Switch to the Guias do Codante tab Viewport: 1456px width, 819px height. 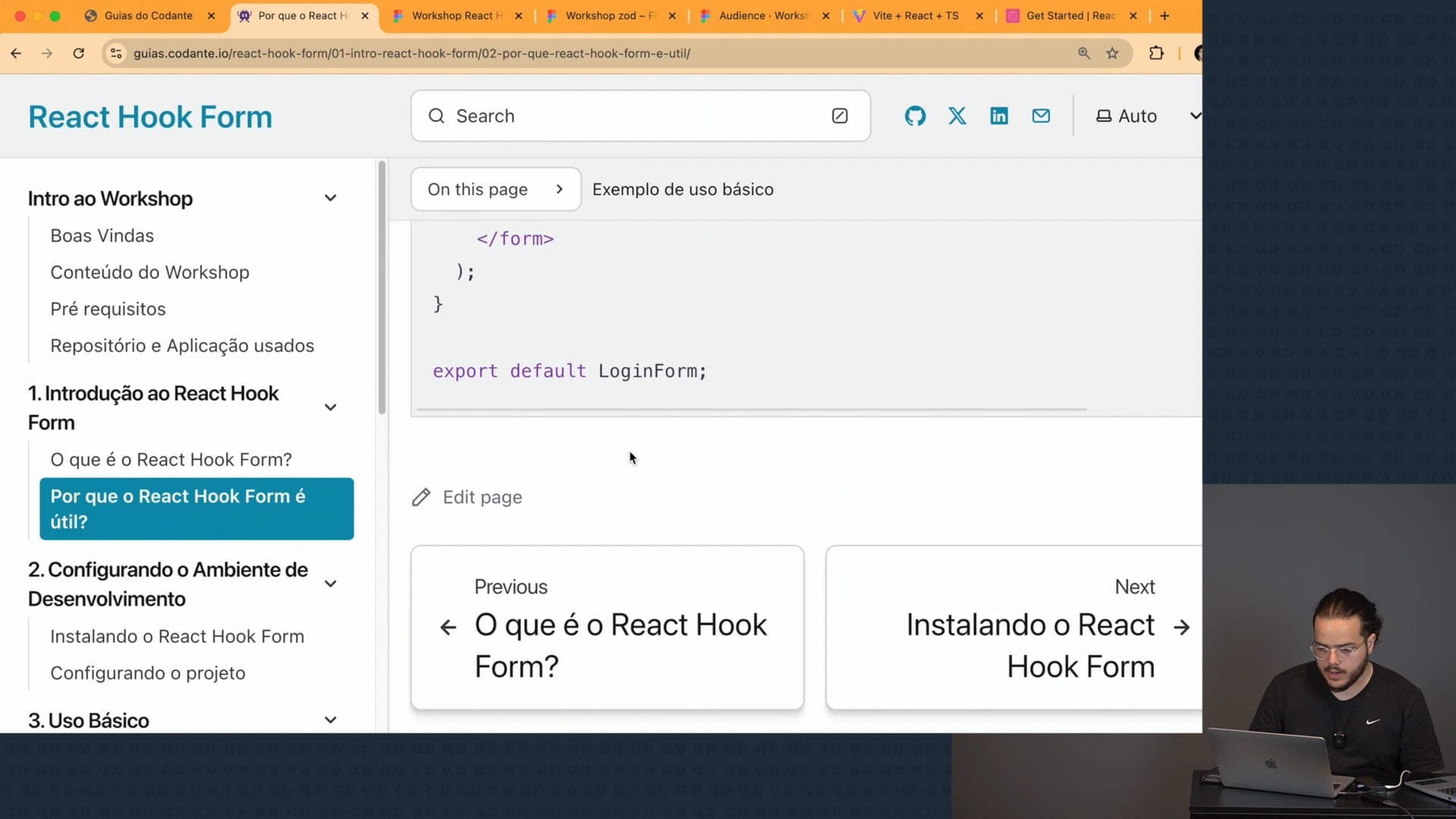(x=149, y=16)
